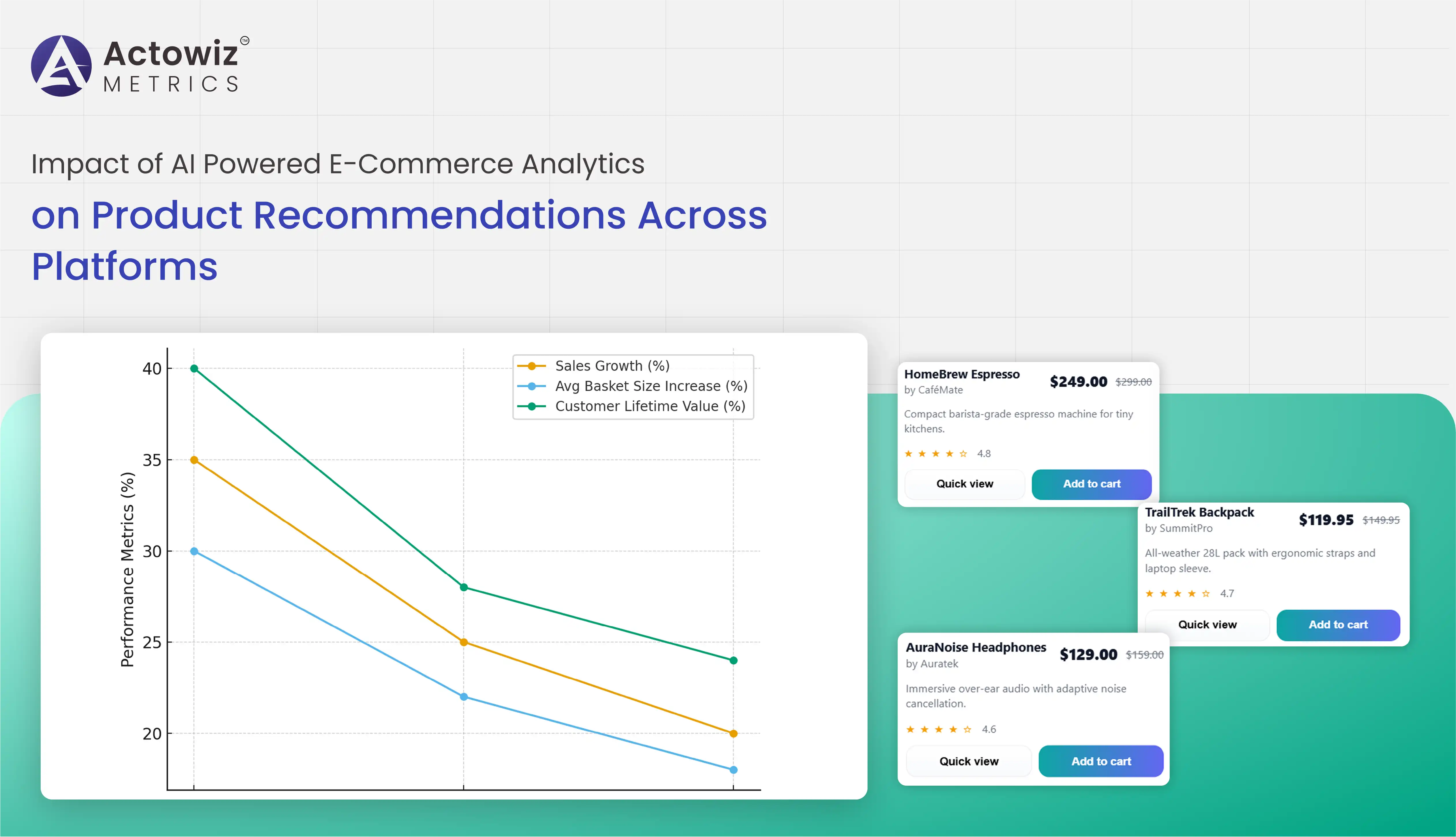Click AuraNoise Headphones star rating icons
This screenshot has height=837, width=1456.
tap(938, 729)
